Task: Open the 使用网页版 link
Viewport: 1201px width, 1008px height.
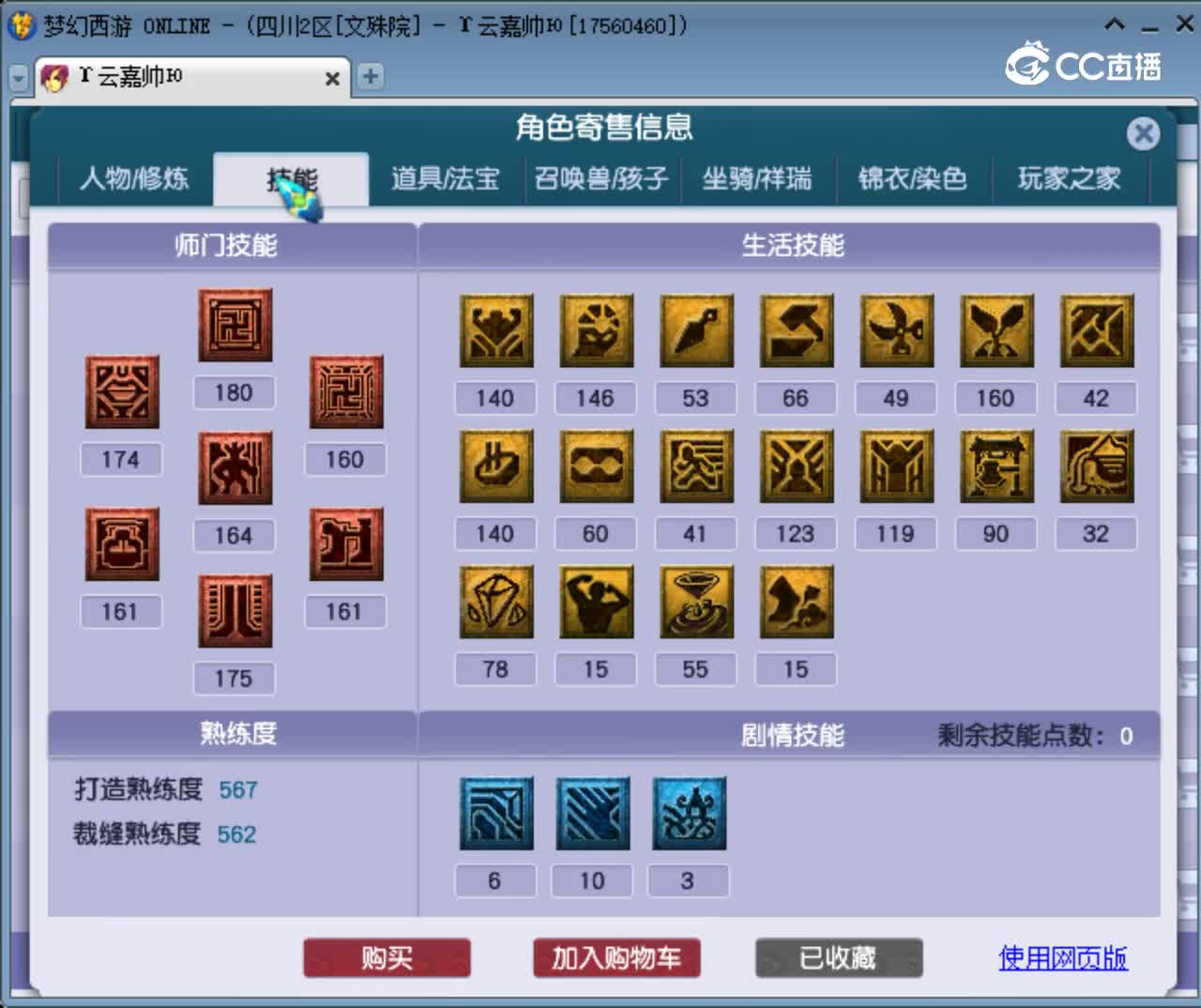Action: pyautogui.click(x=1063, y=958)
